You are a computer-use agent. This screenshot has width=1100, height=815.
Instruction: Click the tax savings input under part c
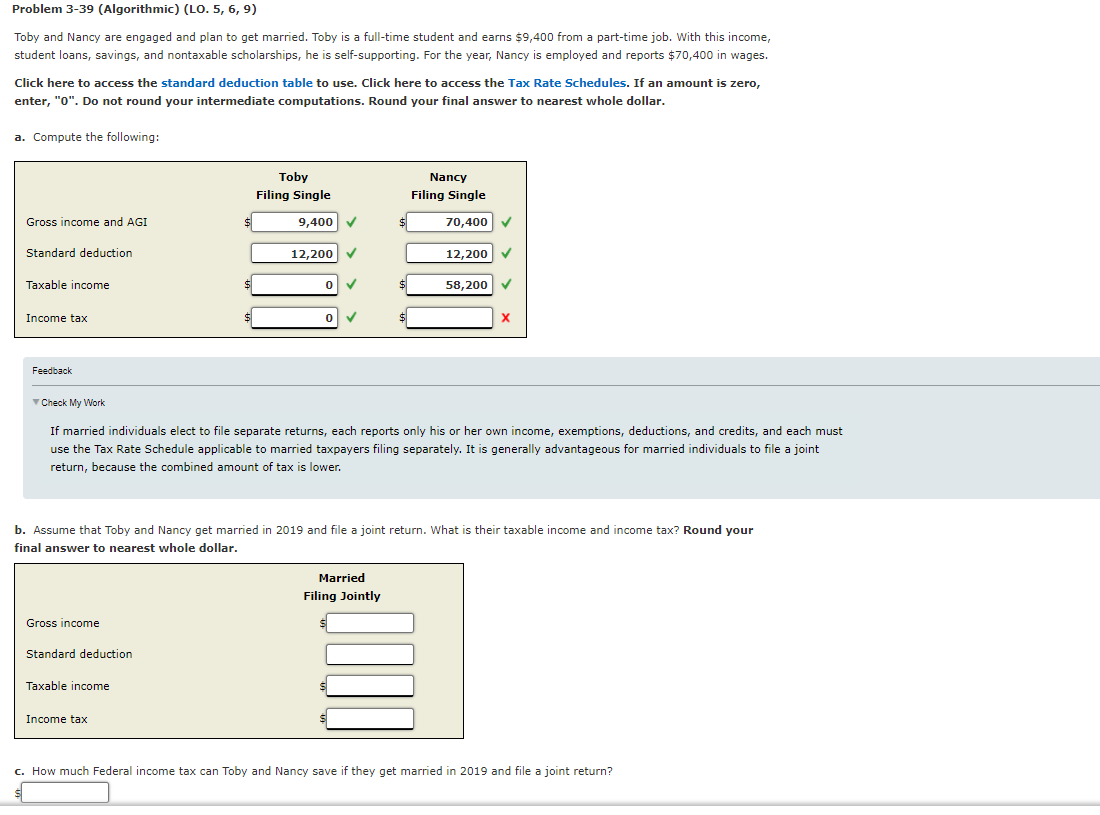(x=64, y=791)
